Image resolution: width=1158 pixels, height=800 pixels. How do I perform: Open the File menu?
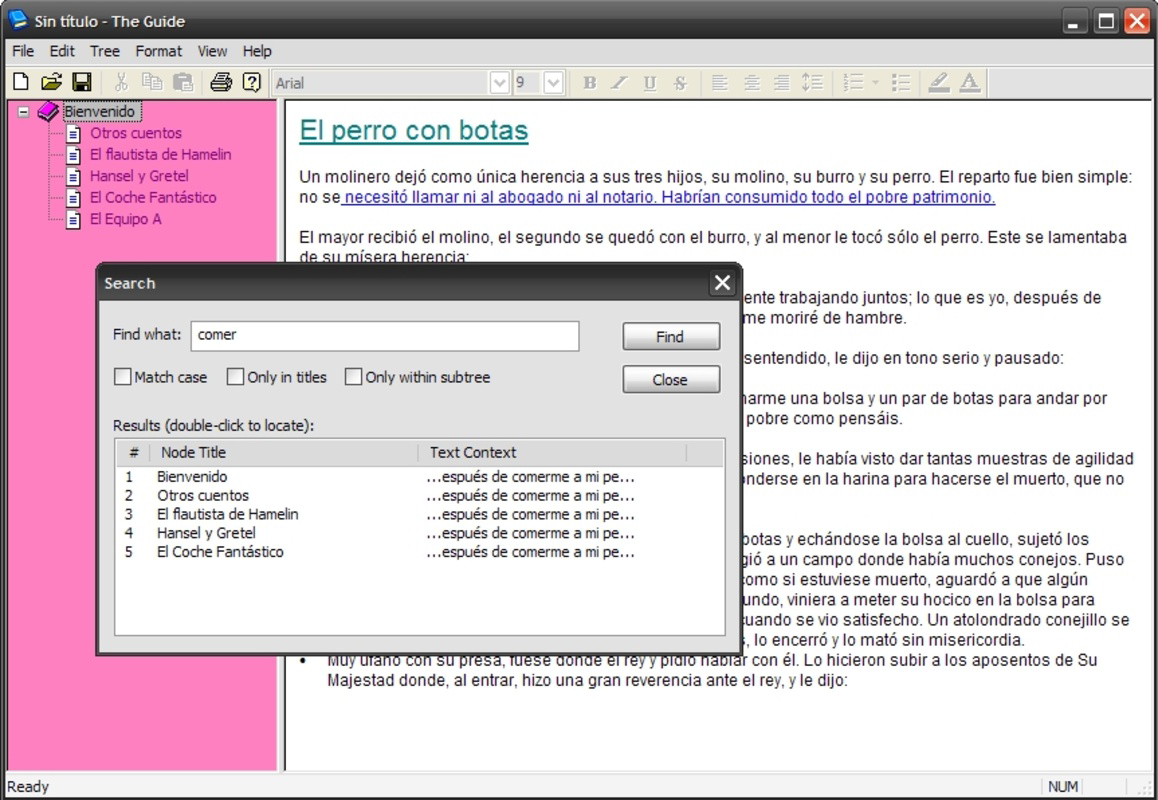[x=23, y=51]
